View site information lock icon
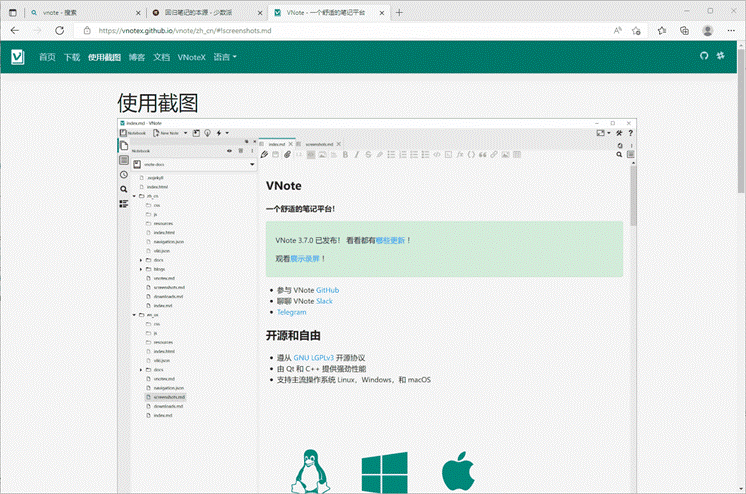Image resolution: width=746 pixels, height=494 pixels. click(x=87, y=30)
